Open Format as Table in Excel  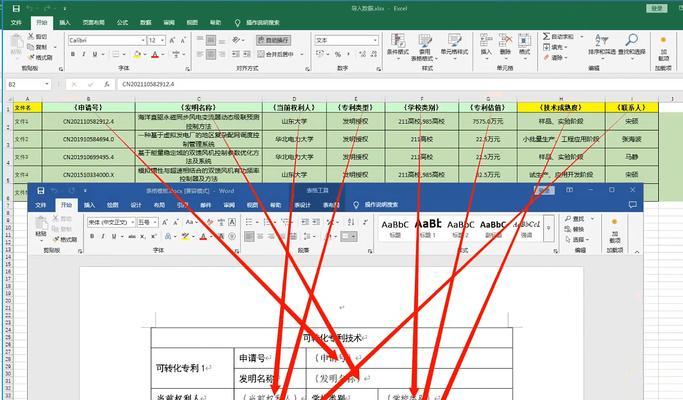(425, 47)
